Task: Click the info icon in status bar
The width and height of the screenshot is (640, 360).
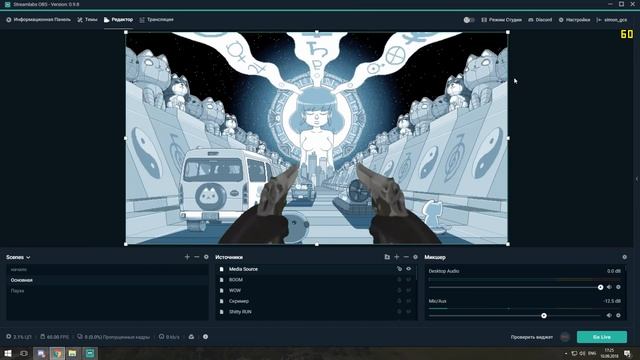Action: point(205,337)
